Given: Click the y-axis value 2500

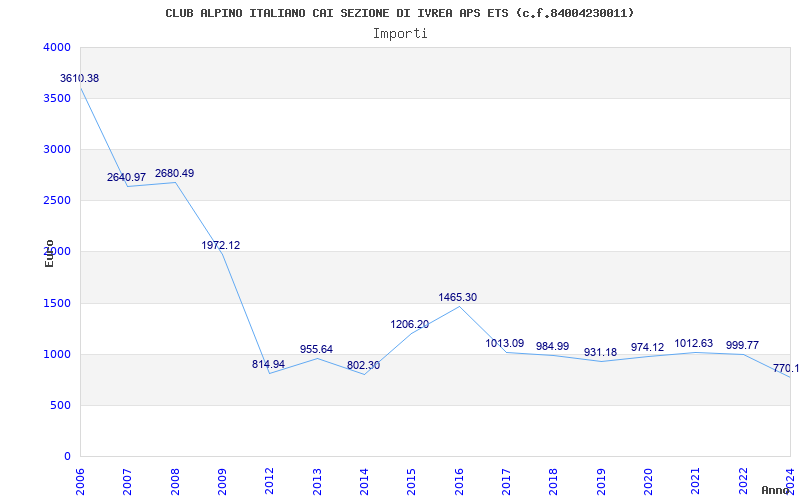Looking at the screenshot, I should 57,201.
